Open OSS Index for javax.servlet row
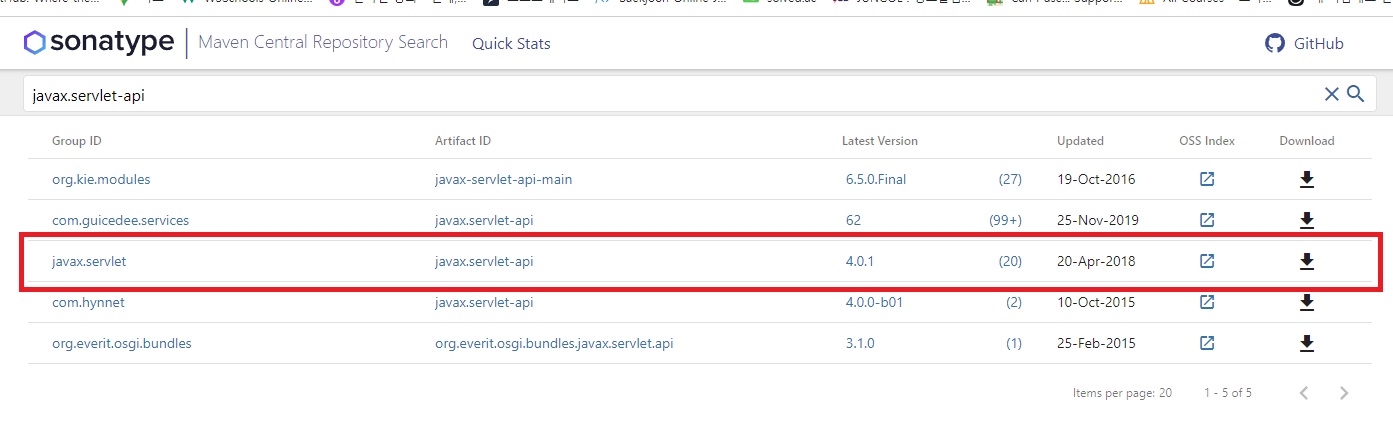Screen dimensions: 1393x421 (x=1207, y=261)
